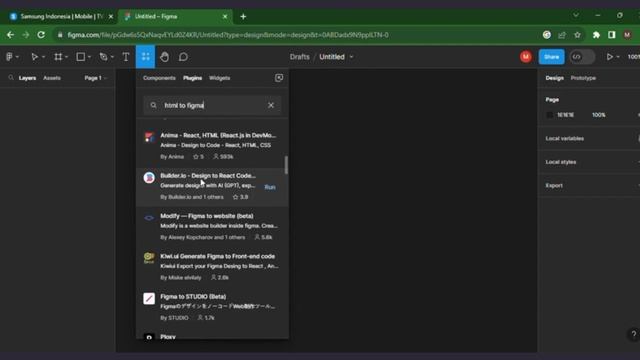Expand shape tools dropdown arrow
Image resolution: width=640 pixels, height=360 pixels.
click(x=89, y=57)
